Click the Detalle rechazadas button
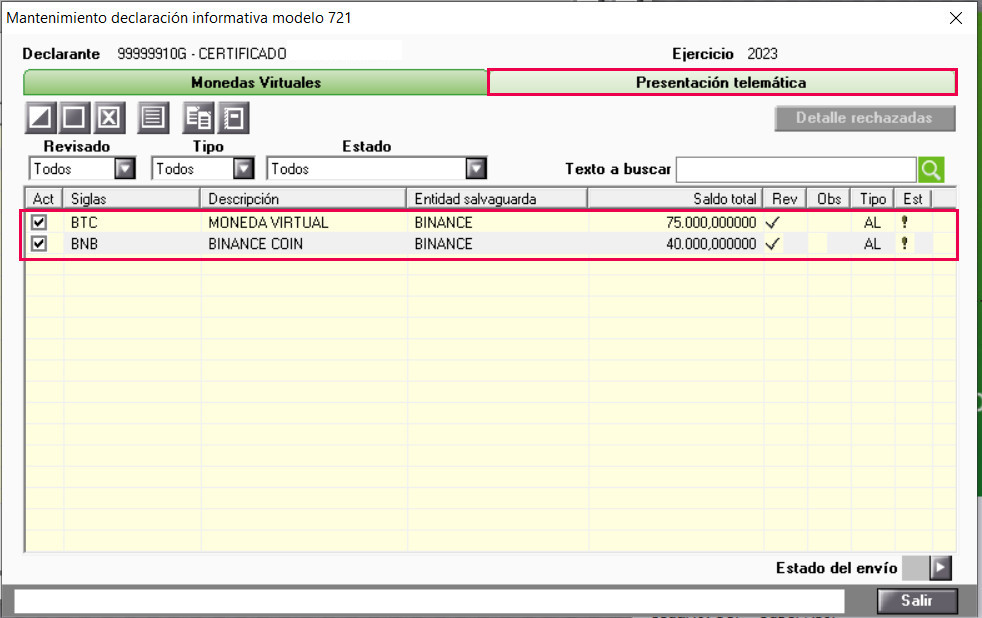 (864, 118)
